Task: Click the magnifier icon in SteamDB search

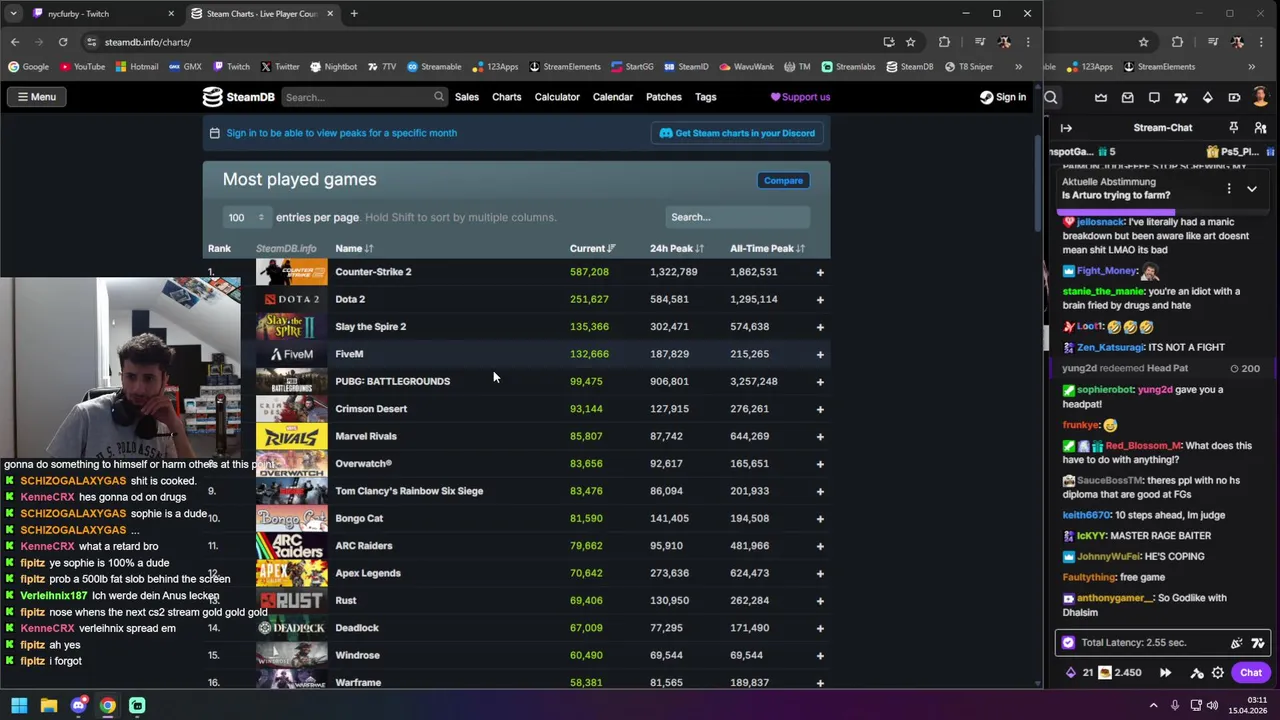Action: coord(438,97)
